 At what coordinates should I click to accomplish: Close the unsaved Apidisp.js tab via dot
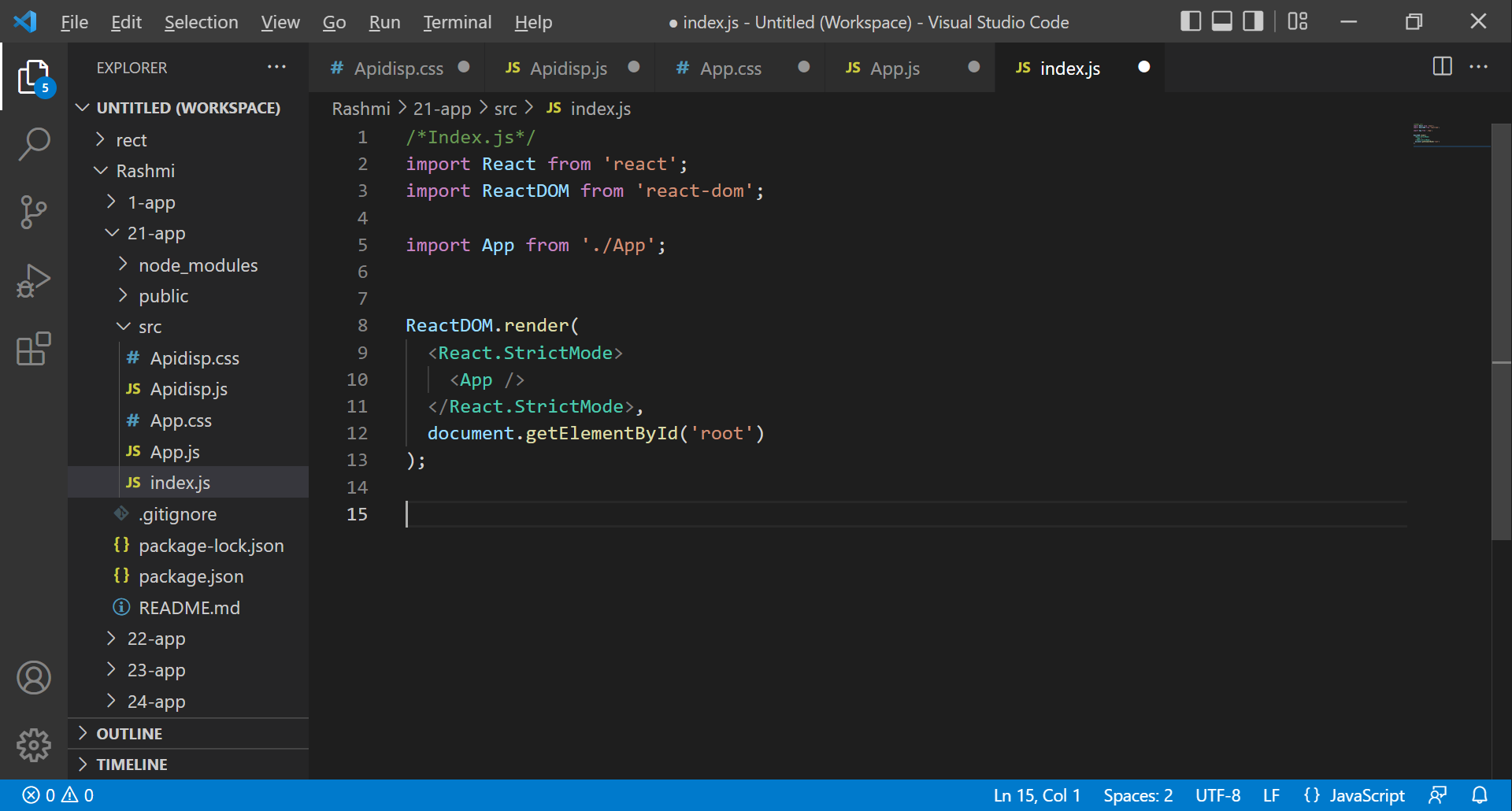tap(634, 67)
